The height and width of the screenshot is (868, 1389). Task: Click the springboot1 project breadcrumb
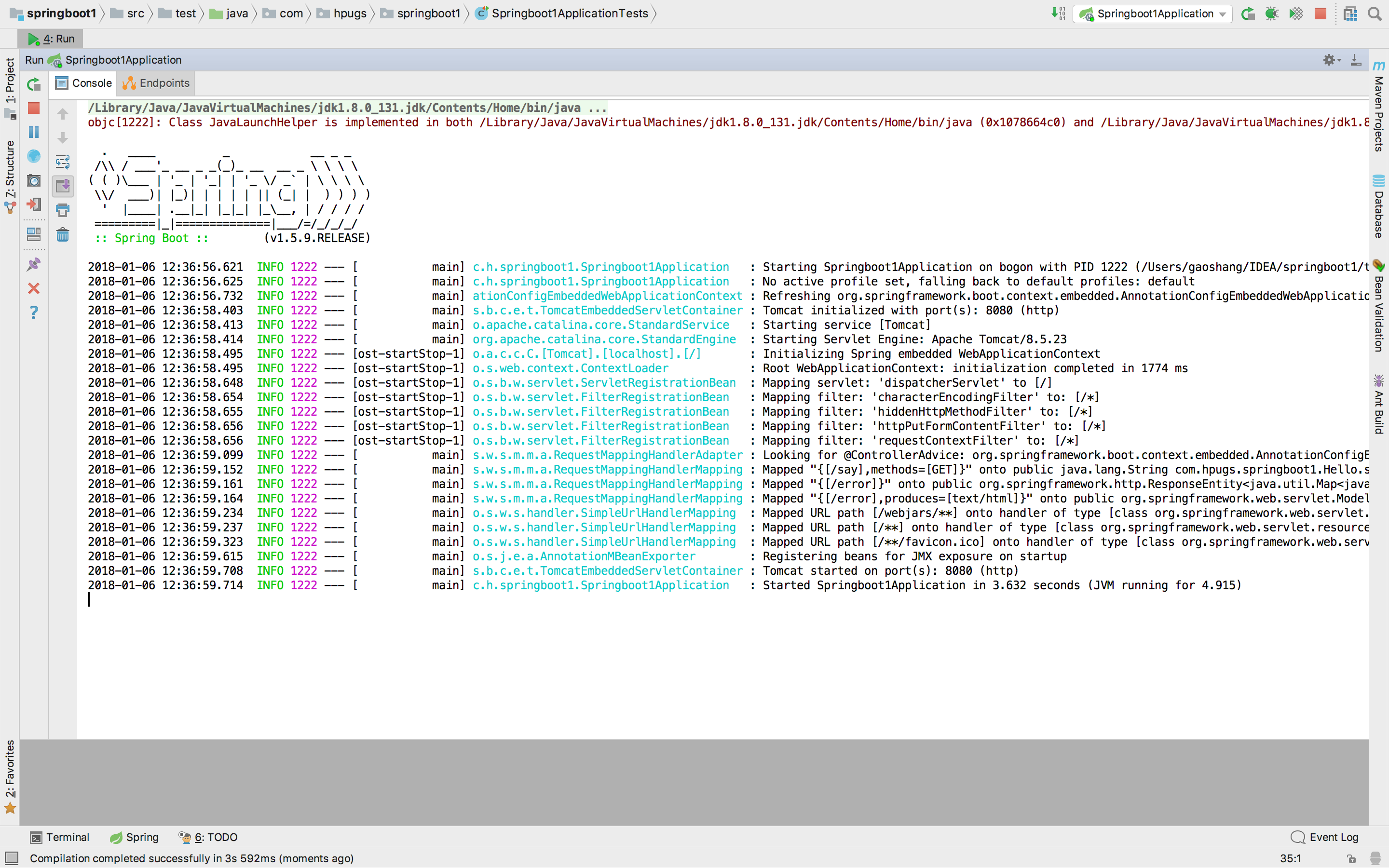click(x=54, y=13)
